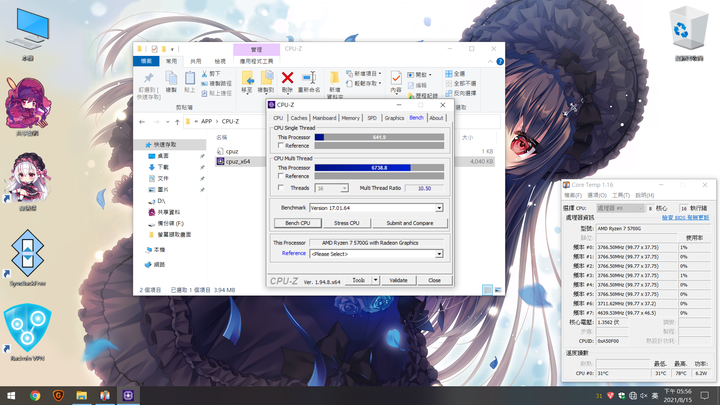Screen dimensions: 720x405
Task: Collapse the Explorer ribbon with the chevron
Action: point(490,61)
